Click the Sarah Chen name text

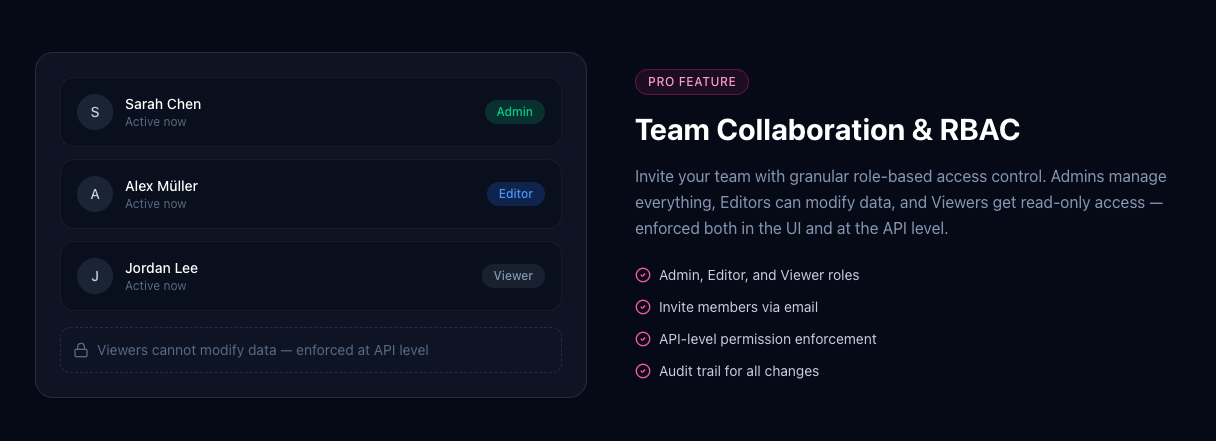click(163, 104)
